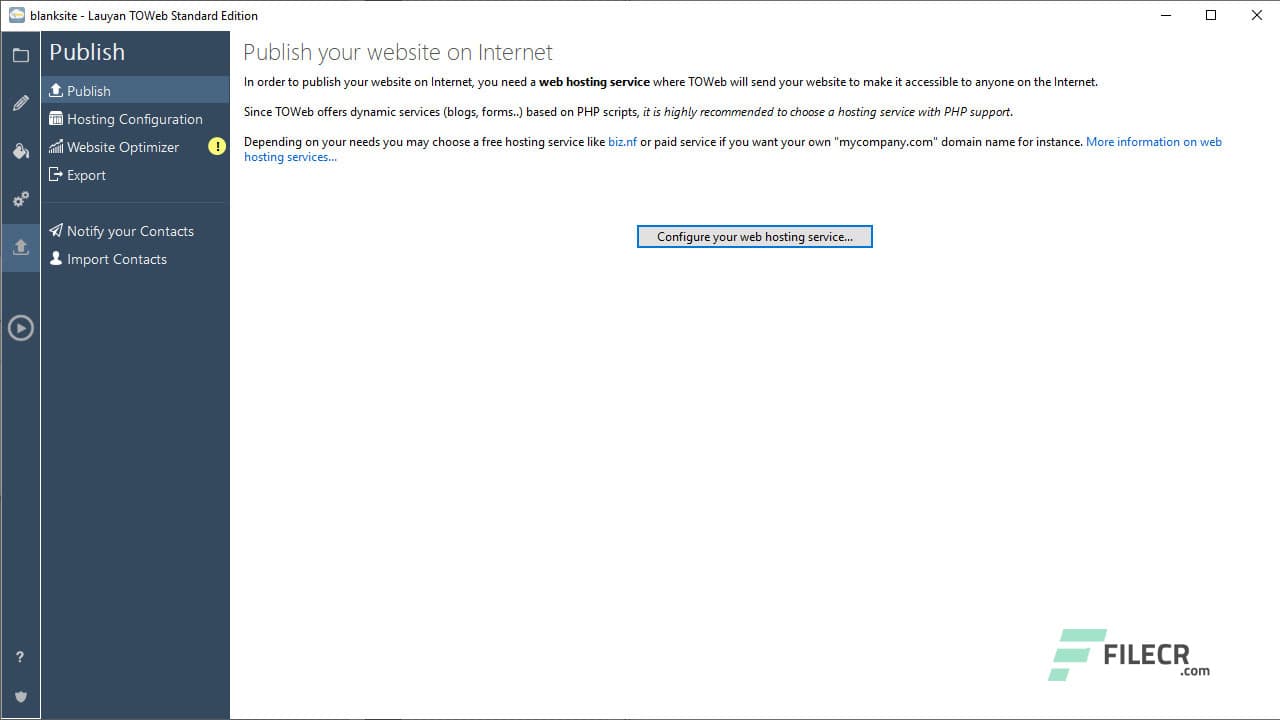Open the biz.nf hosting link
This screenshot has height=720, width=1280.
(622, 141)
